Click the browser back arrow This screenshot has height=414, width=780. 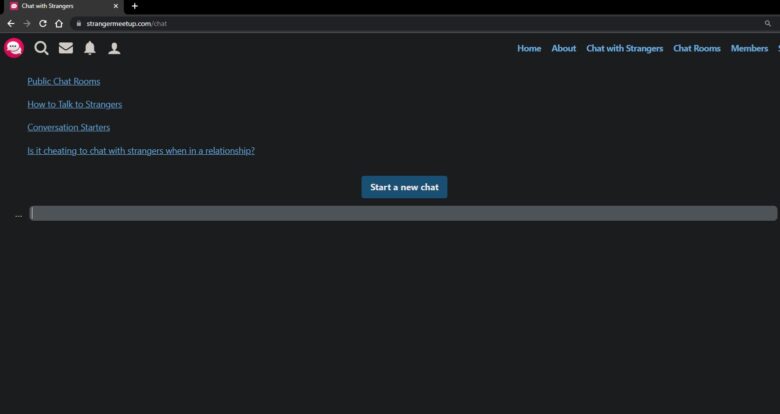click(x=11, y=23)
